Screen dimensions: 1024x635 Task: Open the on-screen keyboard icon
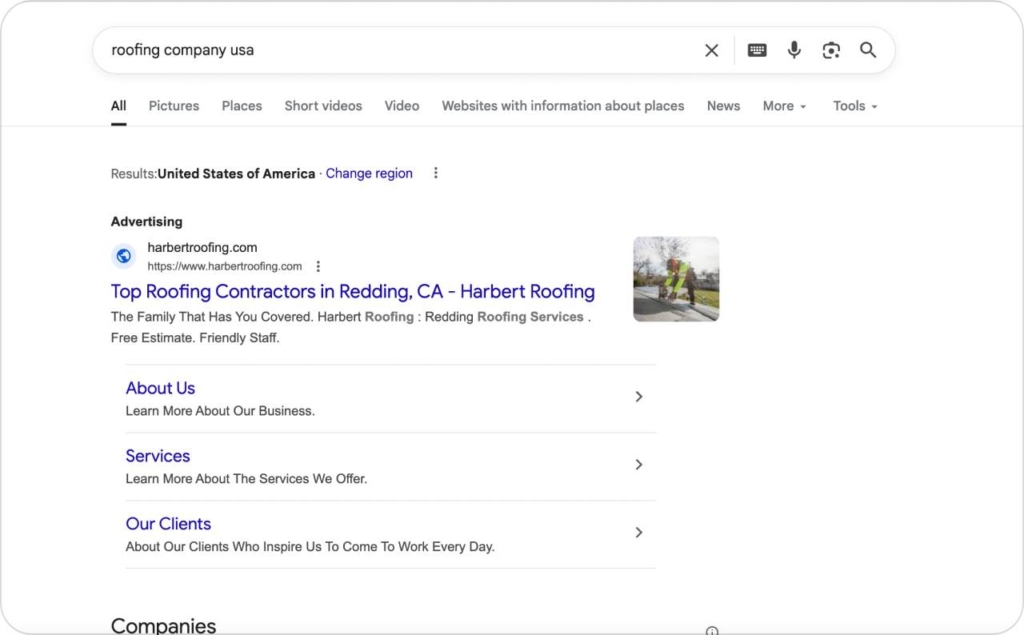click(757, 49)
